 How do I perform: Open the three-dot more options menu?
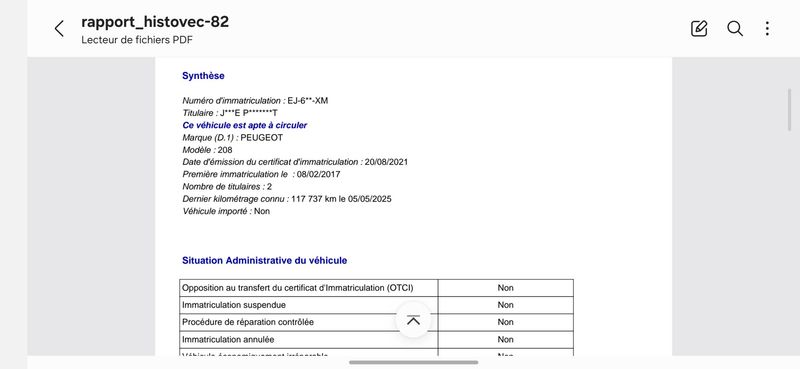point(767,29)
